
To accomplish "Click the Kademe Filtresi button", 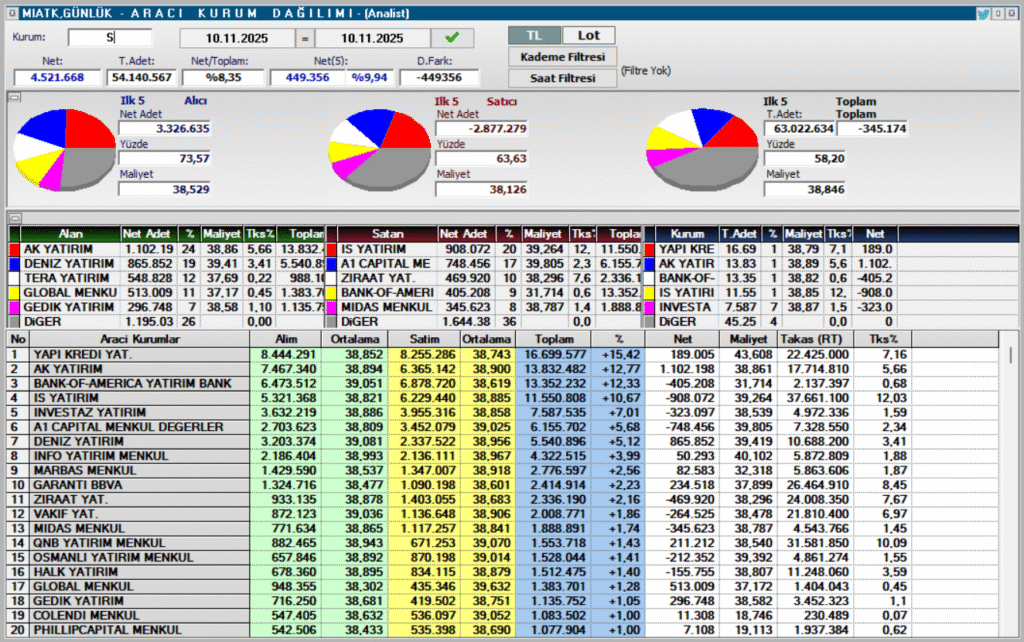I will pos(563,57).
